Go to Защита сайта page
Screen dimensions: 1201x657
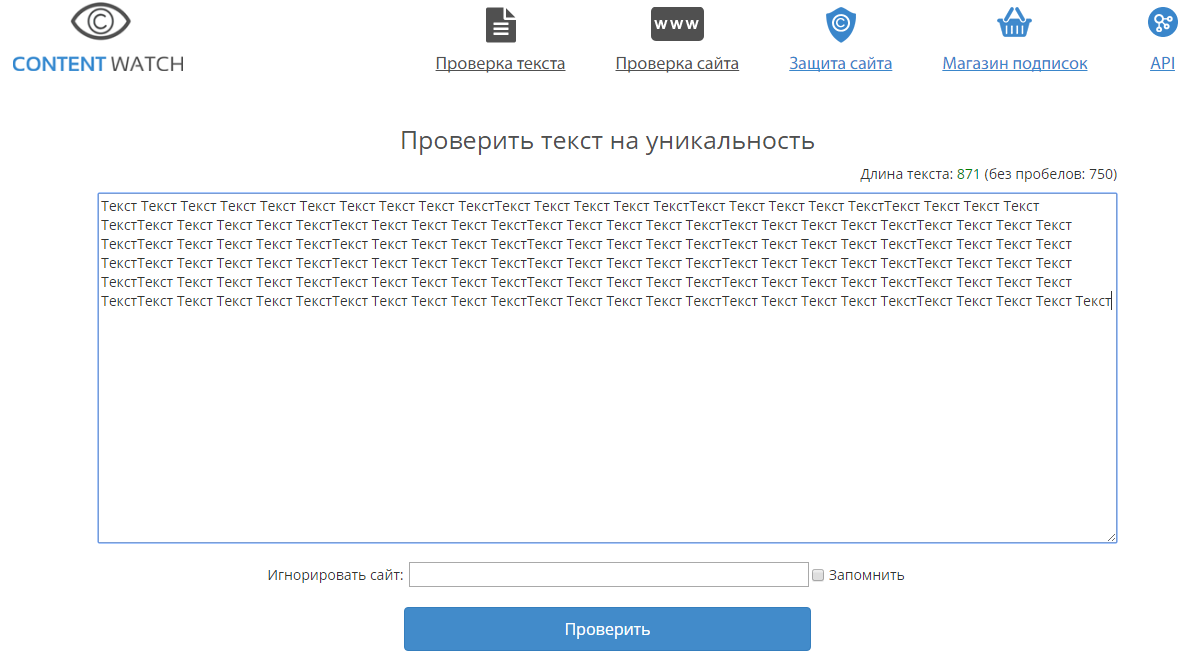pos(841,64)
